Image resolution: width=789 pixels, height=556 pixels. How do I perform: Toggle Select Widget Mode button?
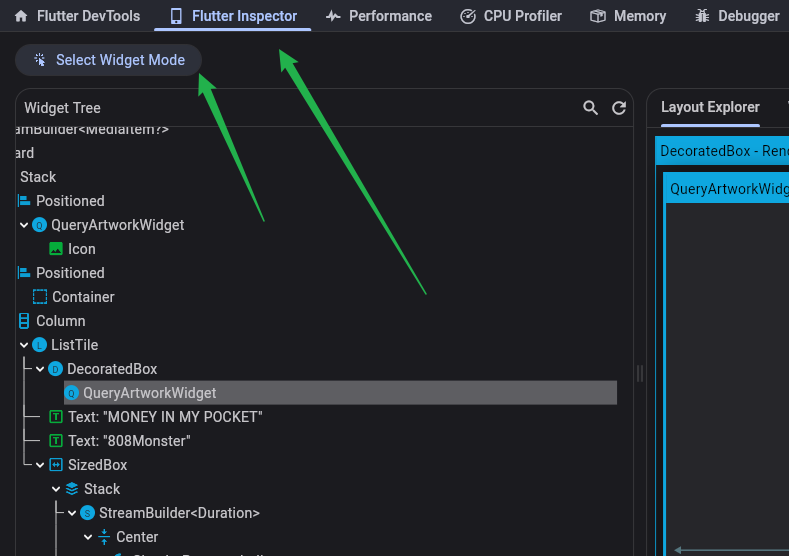(x=109, y=60)
